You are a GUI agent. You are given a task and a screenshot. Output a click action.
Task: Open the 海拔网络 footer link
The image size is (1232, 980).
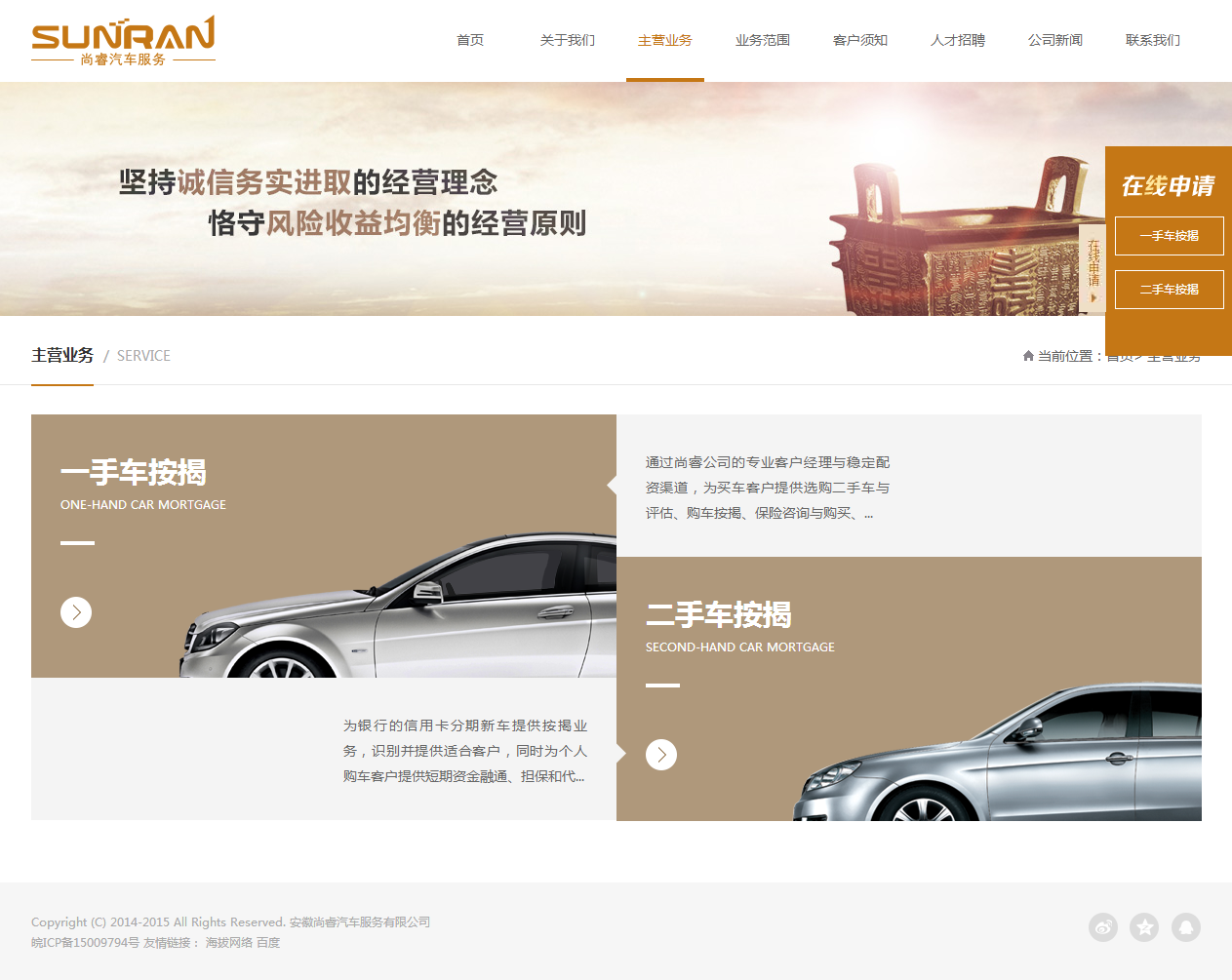pyautogui.click(x=228, y=943)
